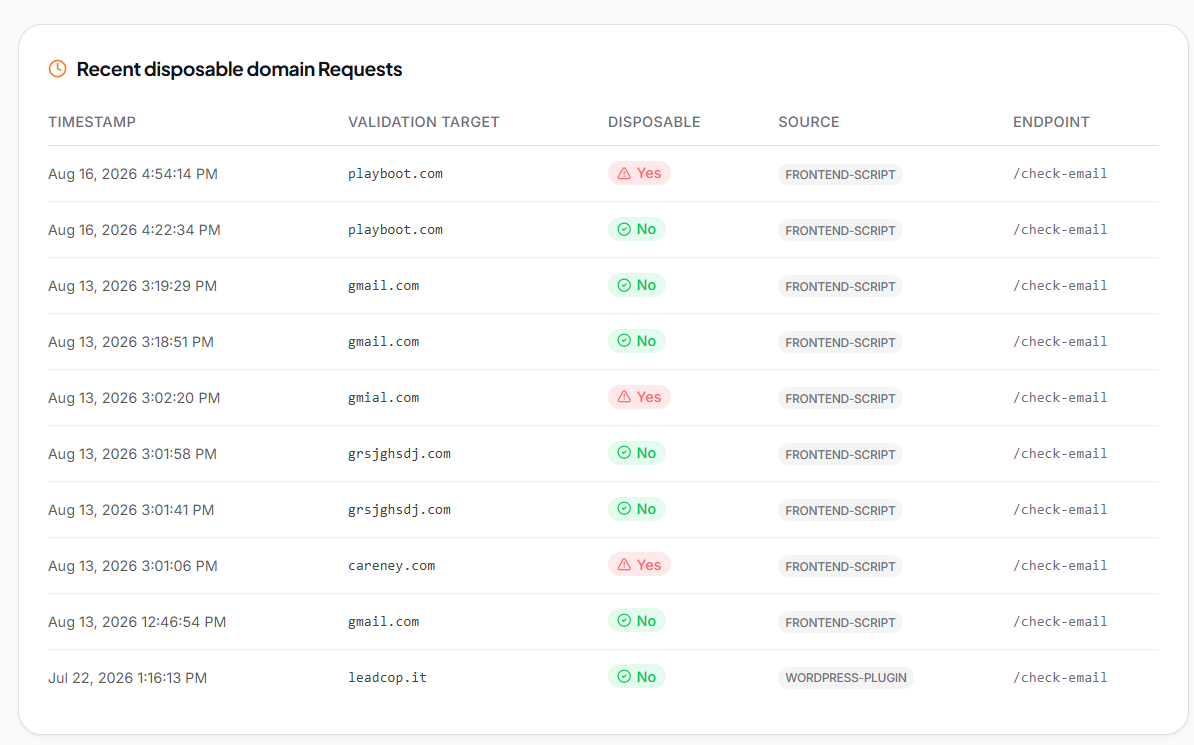Click the clock icon beside Recent disposable domain Requests

58,69
